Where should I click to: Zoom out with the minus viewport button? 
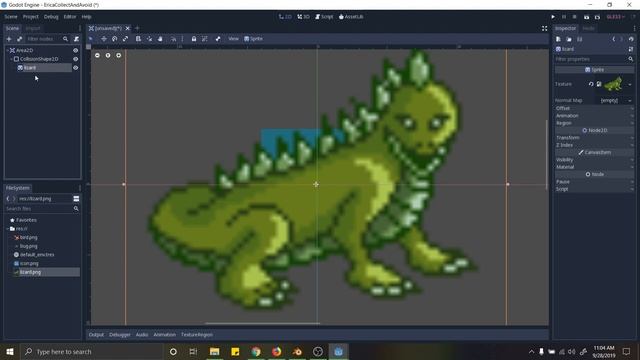pyautogui.click(x=97, y=55)
